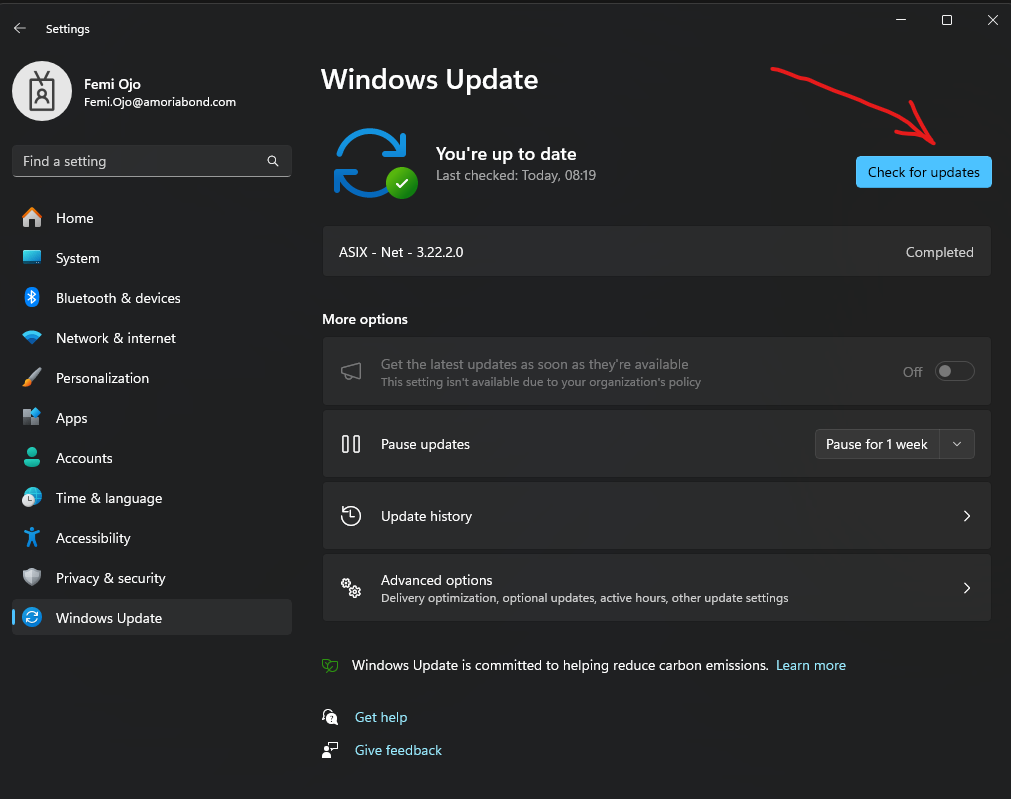Click the Bluetooth icon in sidebar

click(32, 297)
